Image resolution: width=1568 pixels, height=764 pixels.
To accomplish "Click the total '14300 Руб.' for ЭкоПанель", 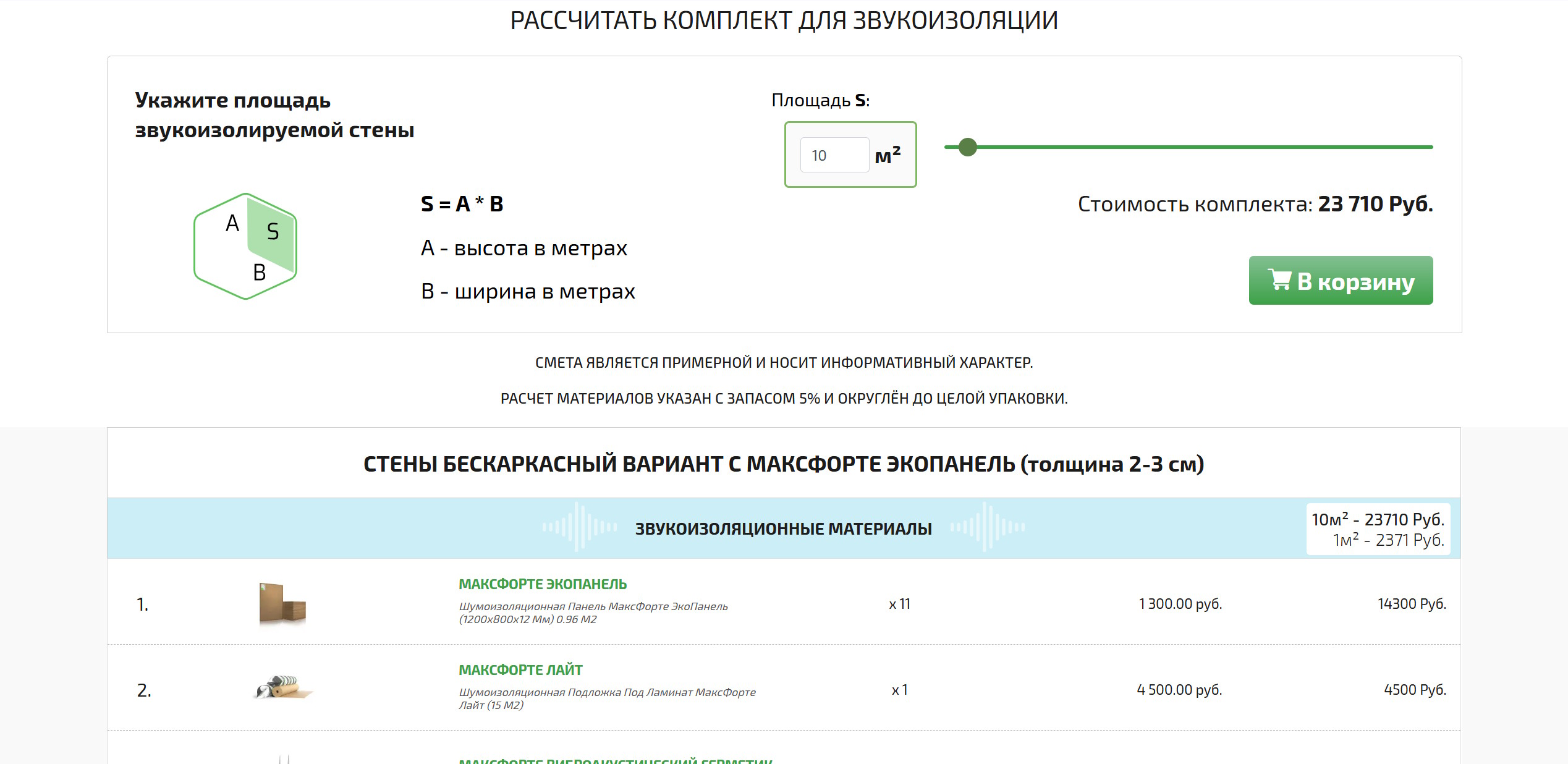I will pos(1412,604).
